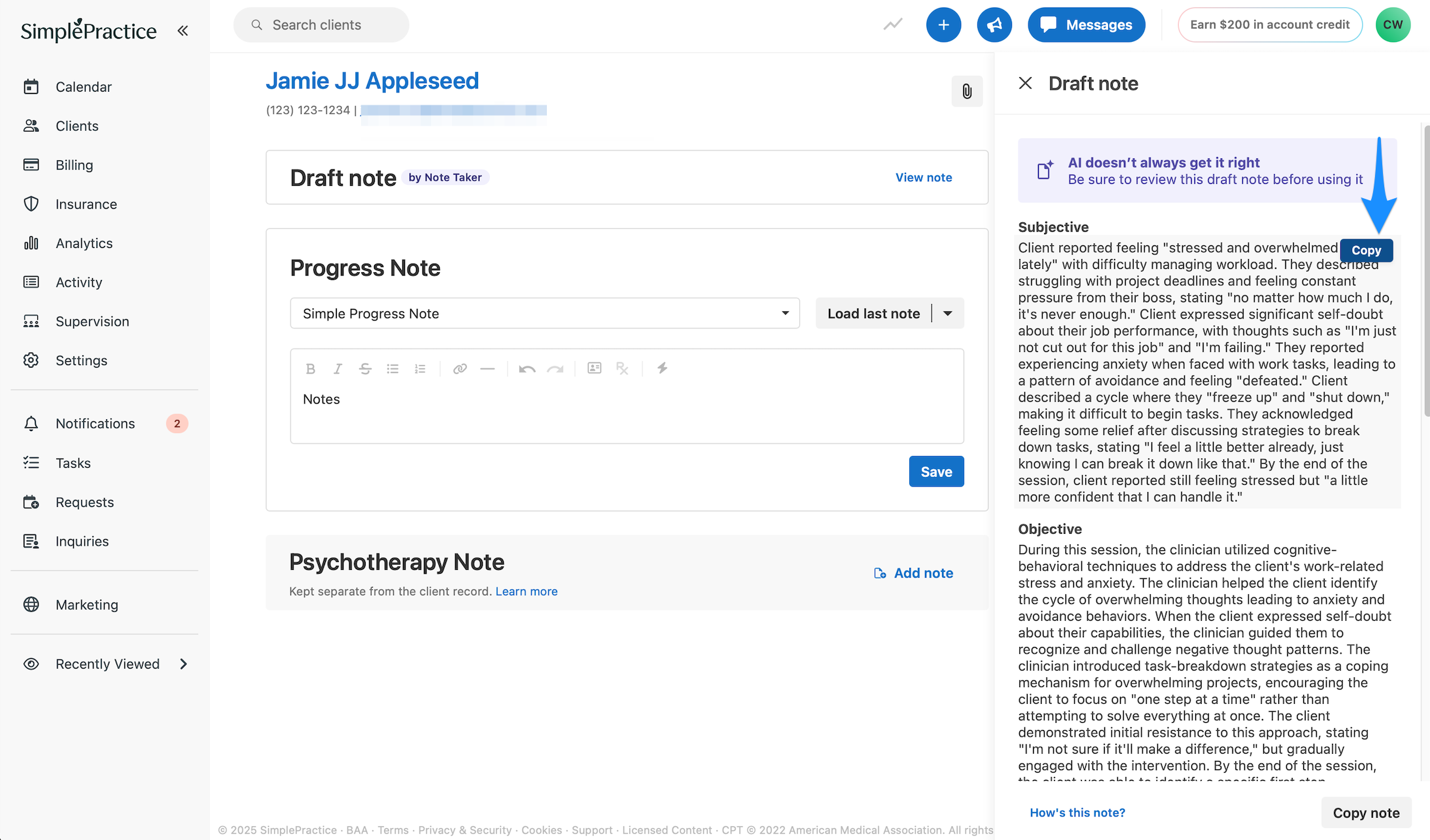Open the announcements megaphone icon

[x=994, y=24]
